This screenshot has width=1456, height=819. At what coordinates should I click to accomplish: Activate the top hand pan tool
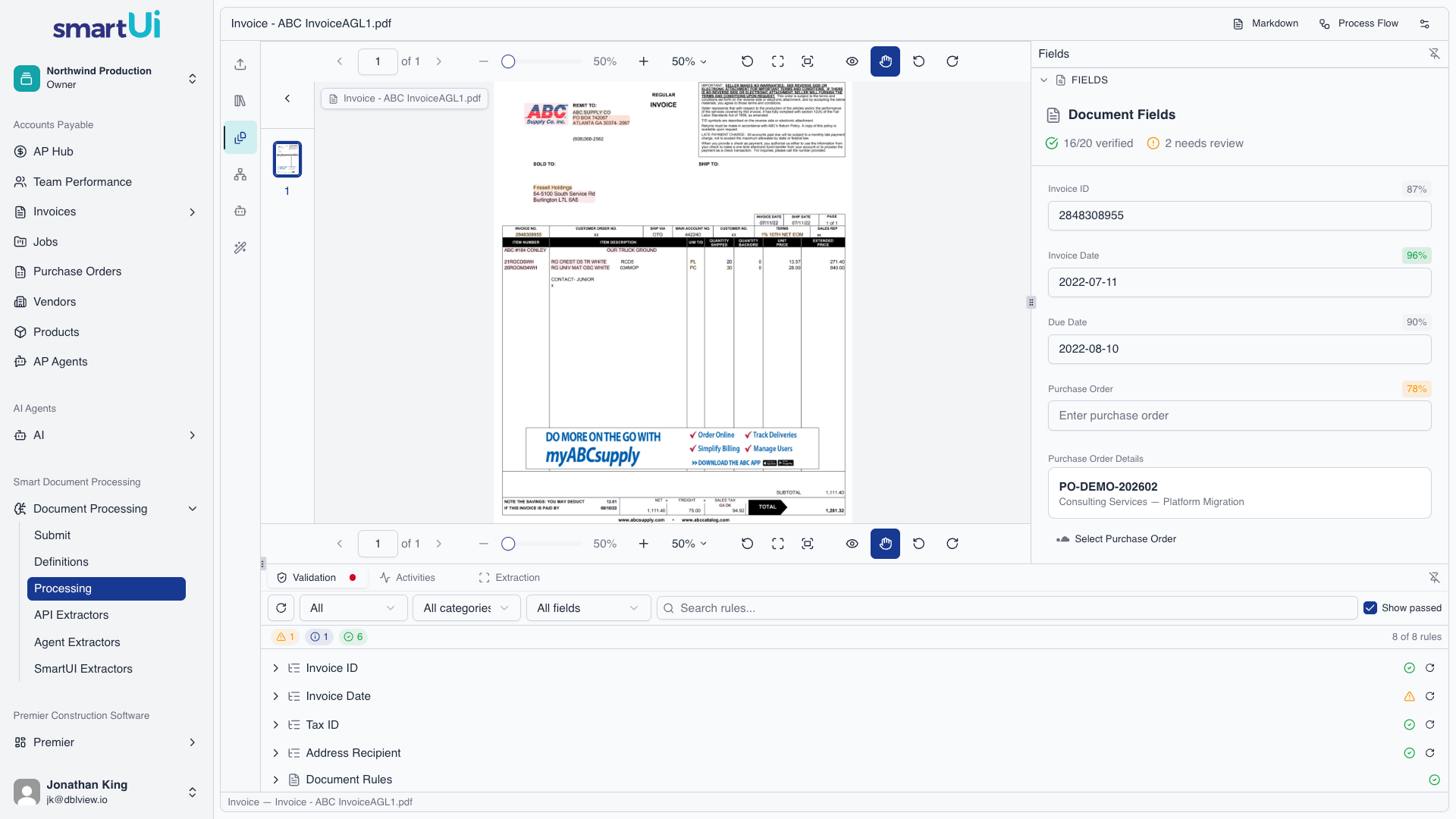[885, 61]
